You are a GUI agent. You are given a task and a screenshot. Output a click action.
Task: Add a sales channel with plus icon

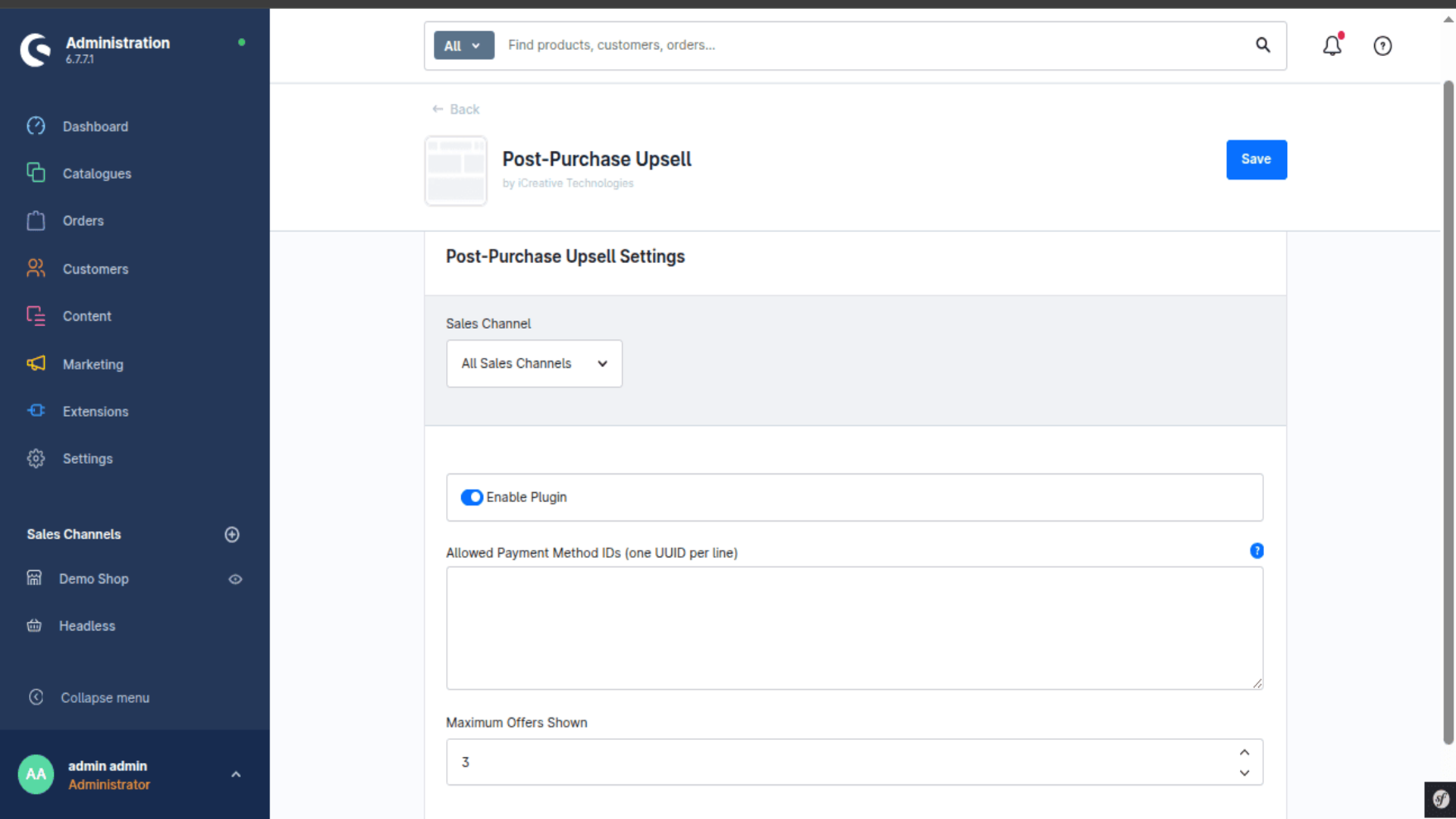click(x=232, y=535)
